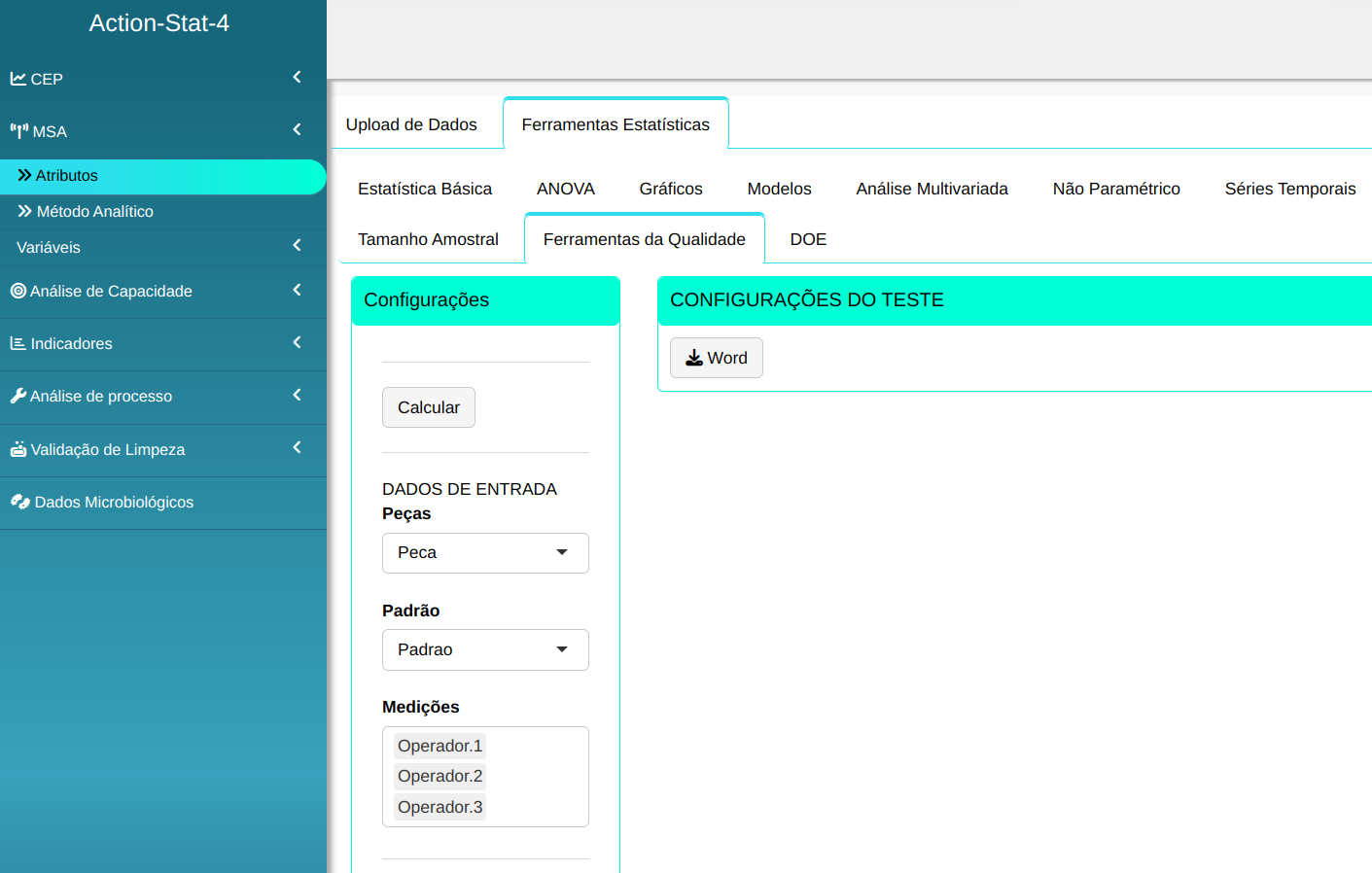Expand the CEP menu chevron
Screen dimensions: 1372x873
(297, 77)
